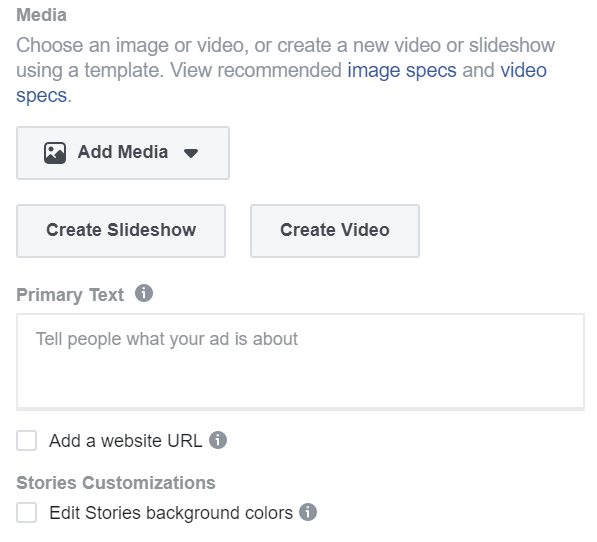The width and height of the screenshot is (597, 542).
Task: Focus the Primary Text input box
Action: point(300,361)
